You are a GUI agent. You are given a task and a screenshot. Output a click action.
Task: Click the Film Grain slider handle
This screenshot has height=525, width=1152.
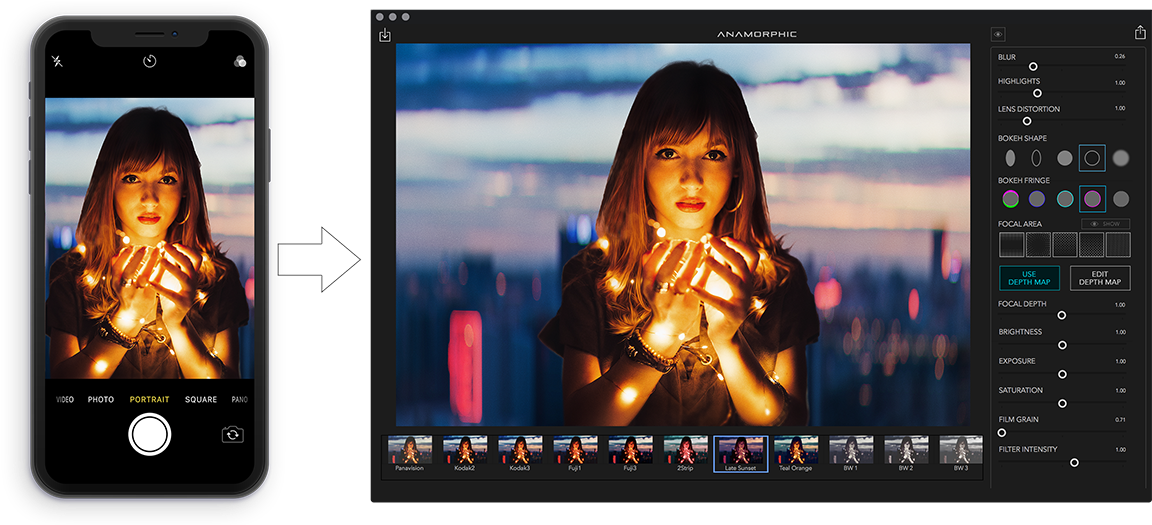point(1001,433)
